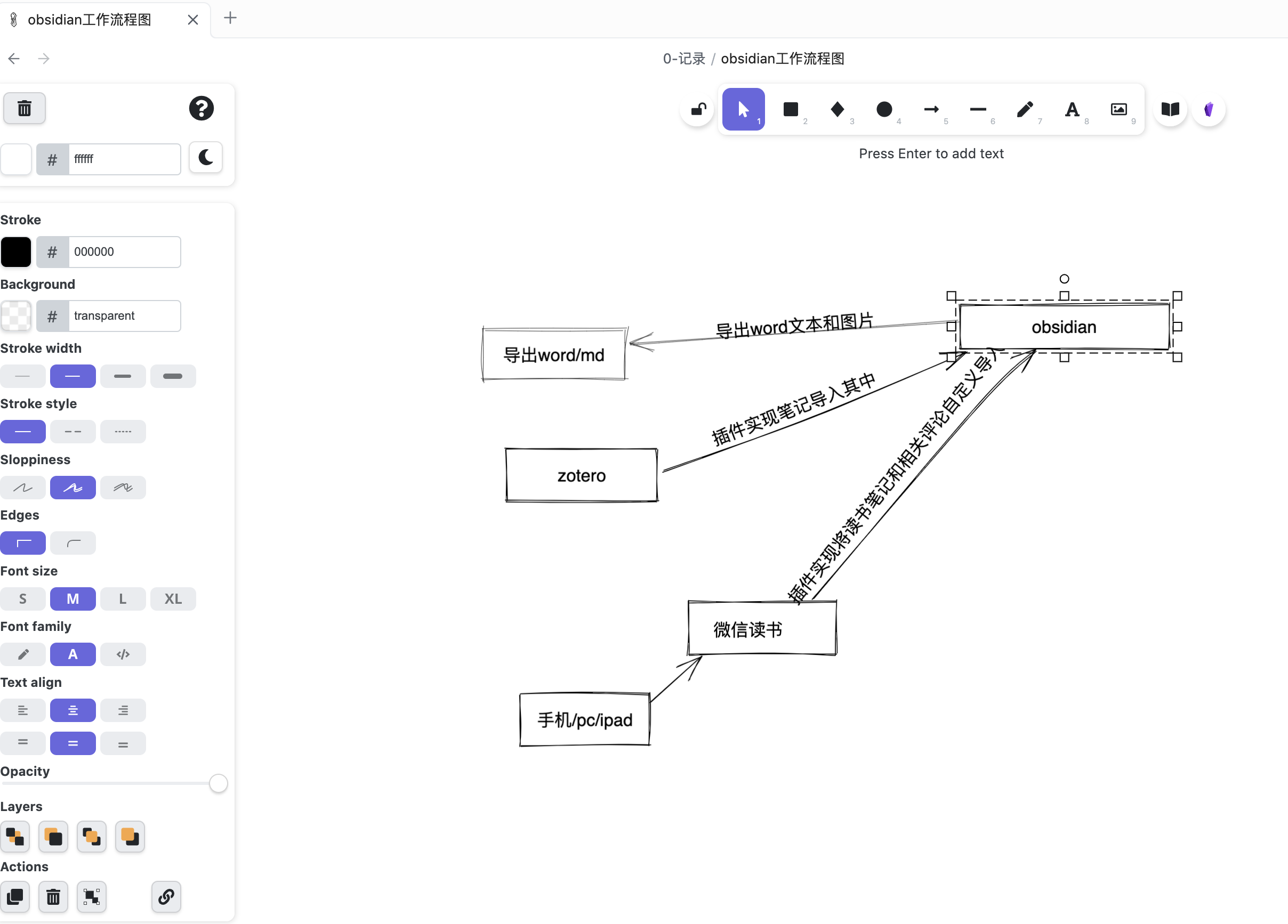This screenshot has width=1288, height=924.
Task: Open the black Stroke color swatch
Action: point(15,252)
